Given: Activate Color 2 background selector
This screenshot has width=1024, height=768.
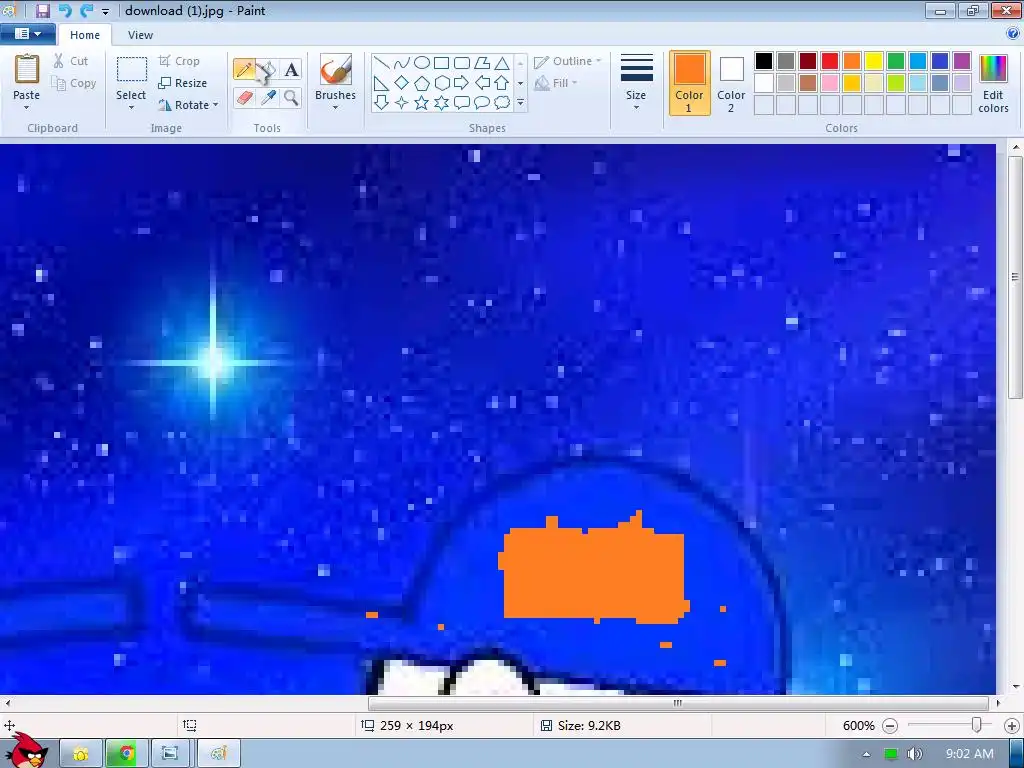Looking at the screenshot, I should pyautogui.click(x=731, y=83).
